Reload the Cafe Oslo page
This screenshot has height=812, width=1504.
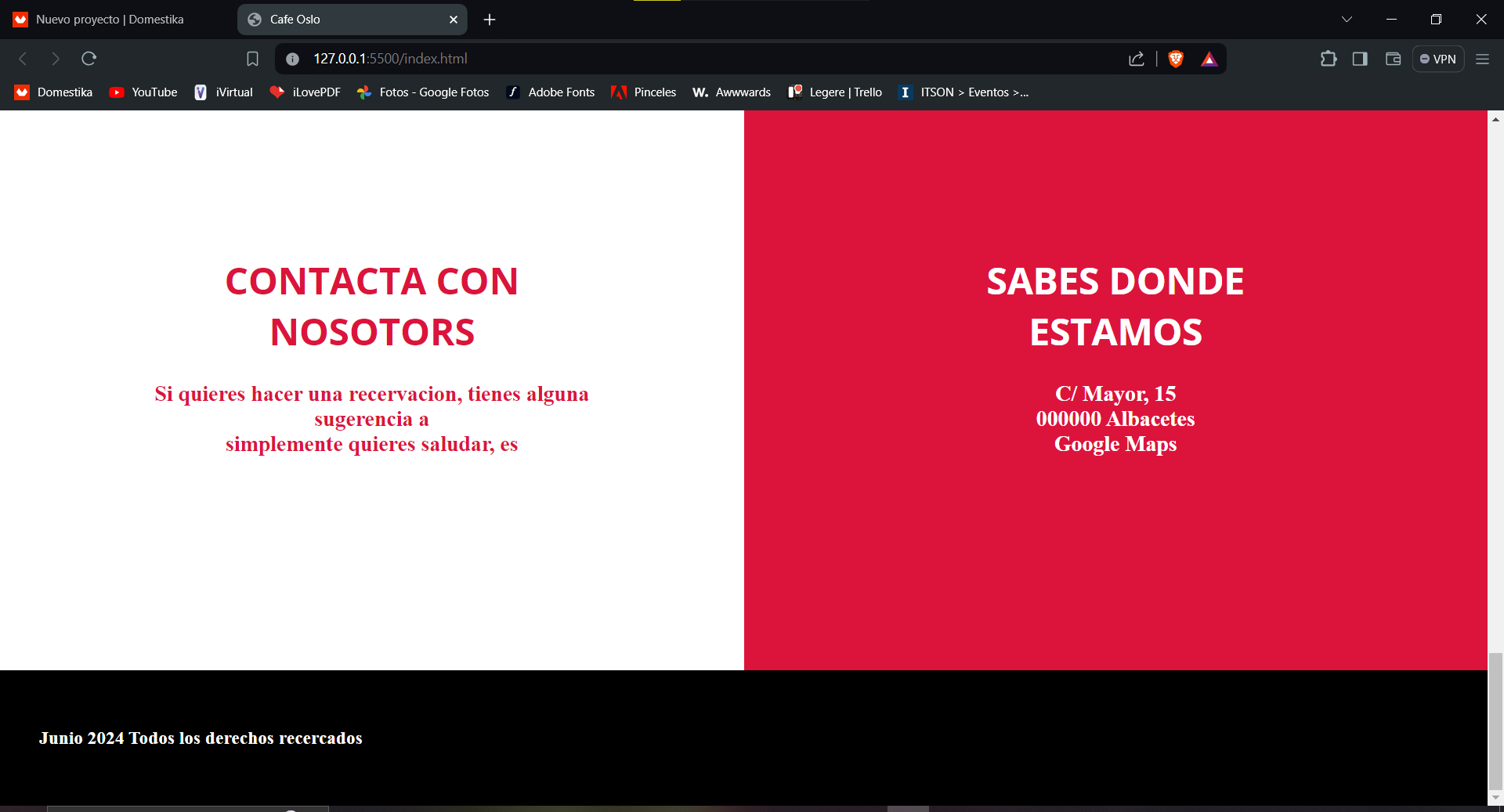89,59
